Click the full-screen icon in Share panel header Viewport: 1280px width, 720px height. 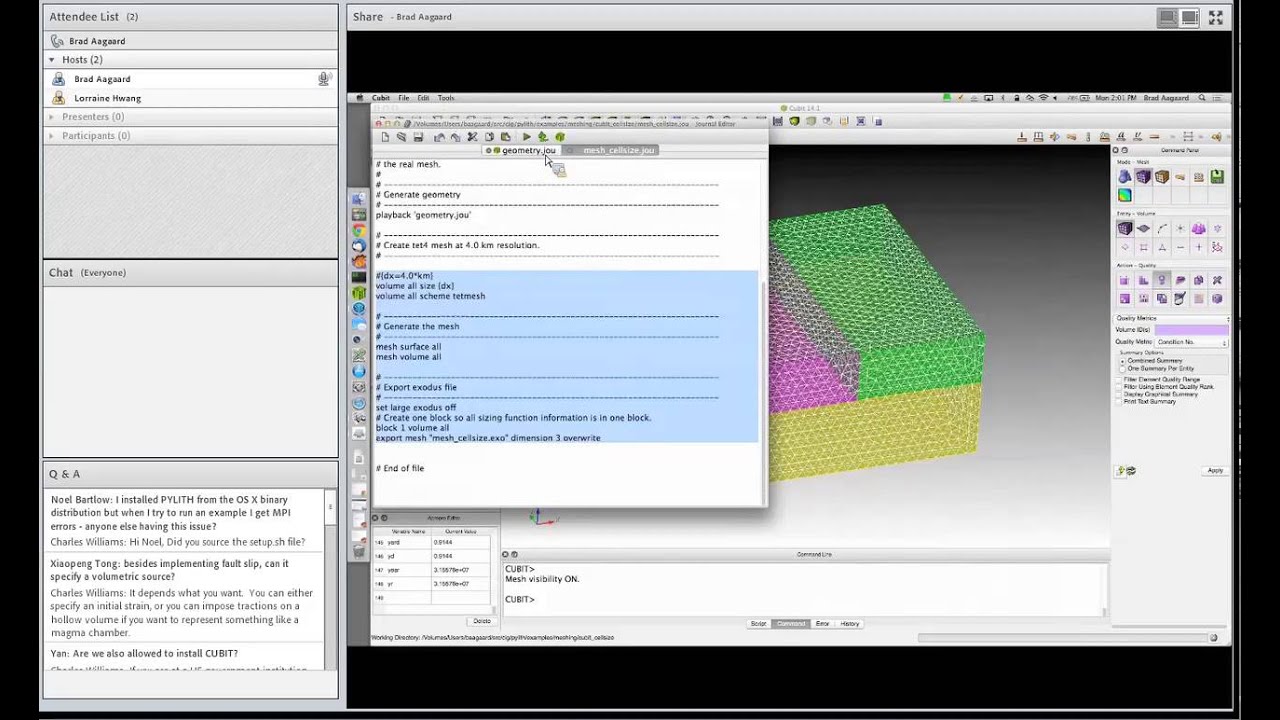pos(1216,17)
